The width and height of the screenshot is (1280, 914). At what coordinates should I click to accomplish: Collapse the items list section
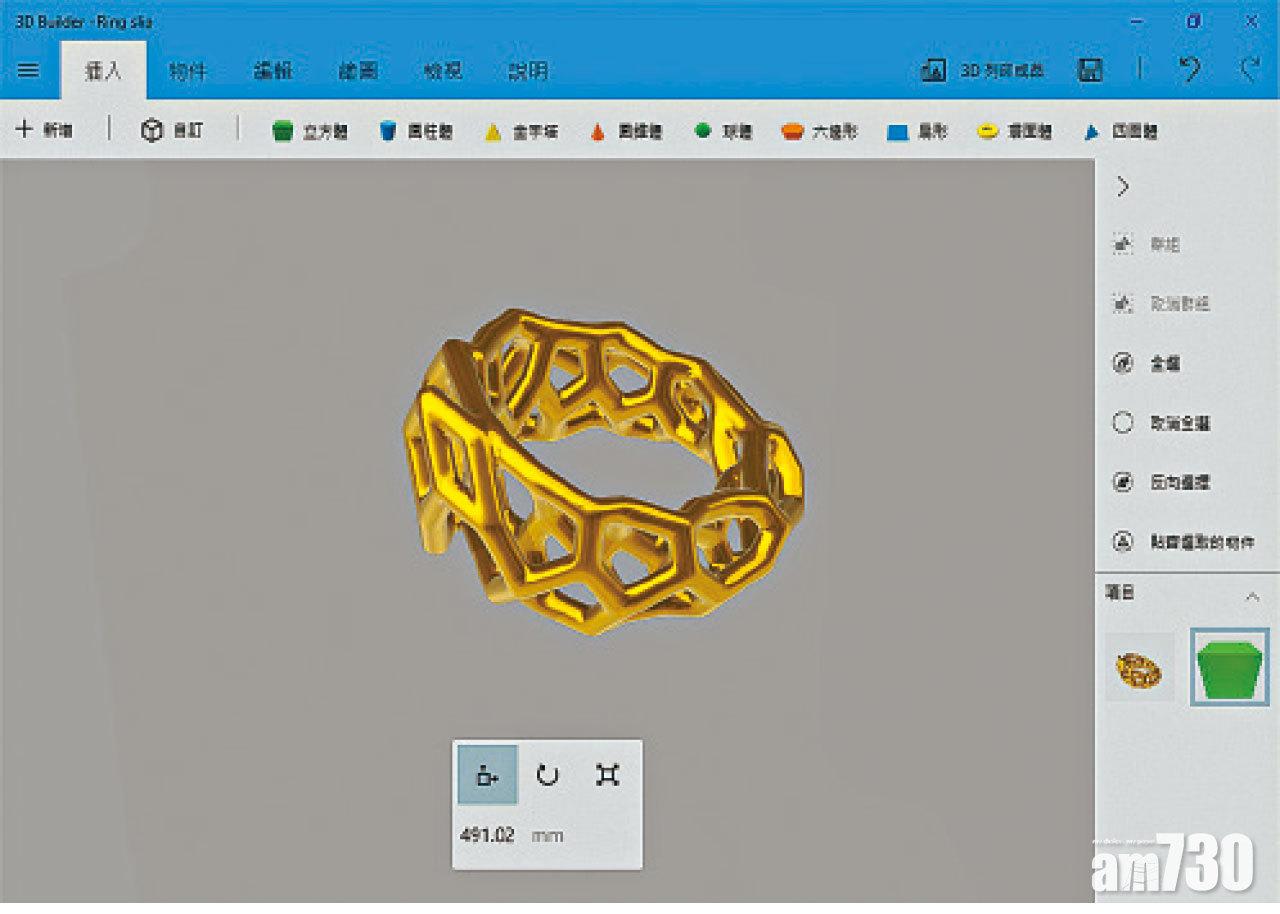coord(1252,597)
